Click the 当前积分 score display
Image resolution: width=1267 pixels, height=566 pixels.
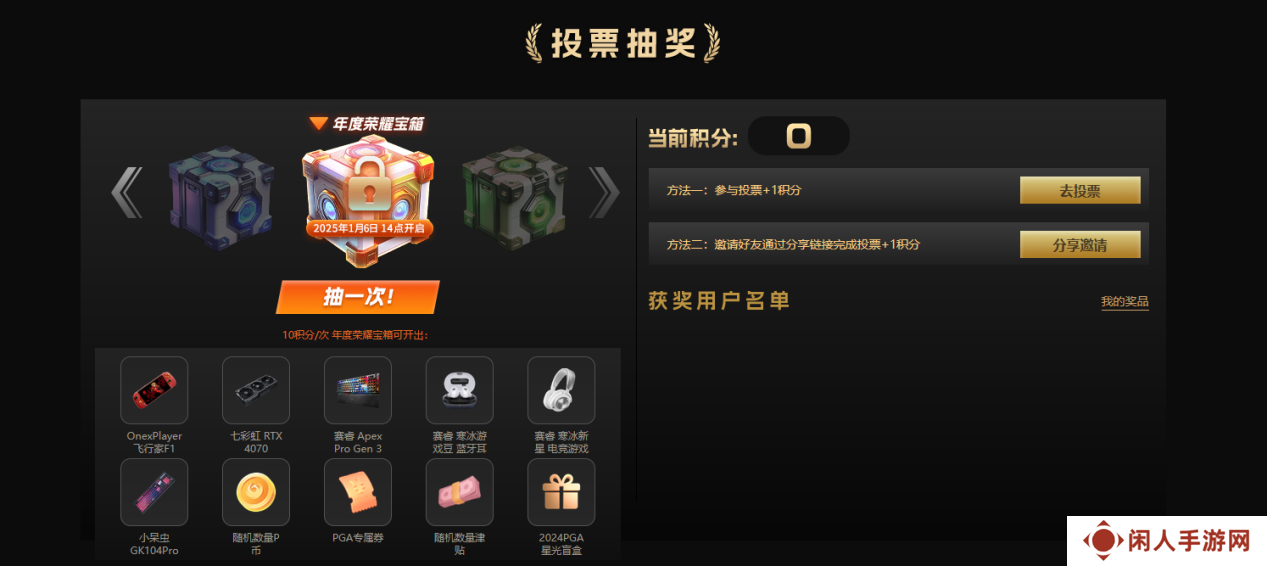tap(798, 136)
